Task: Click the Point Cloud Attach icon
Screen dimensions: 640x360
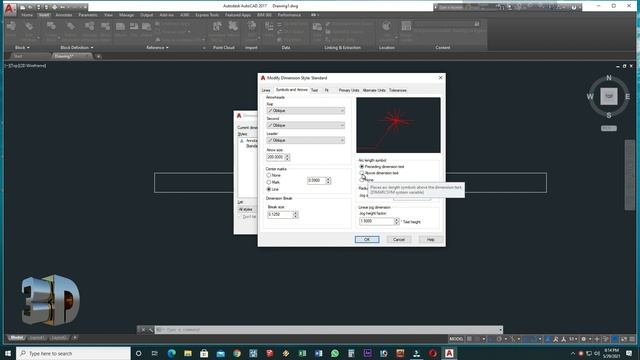Action: [x=218, y=27]
